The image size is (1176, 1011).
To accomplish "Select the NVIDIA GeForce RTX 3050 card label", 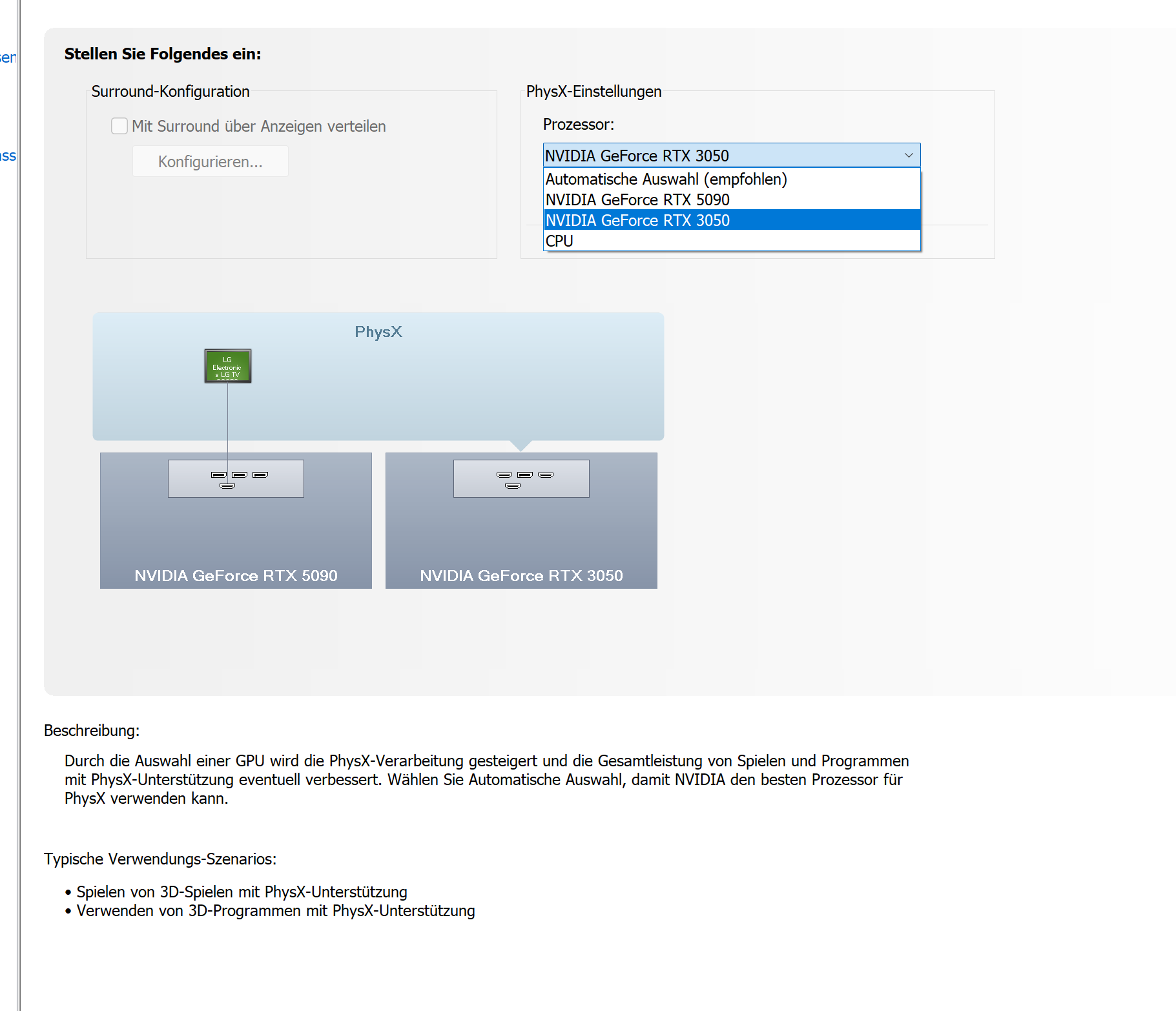I will 521,575.
